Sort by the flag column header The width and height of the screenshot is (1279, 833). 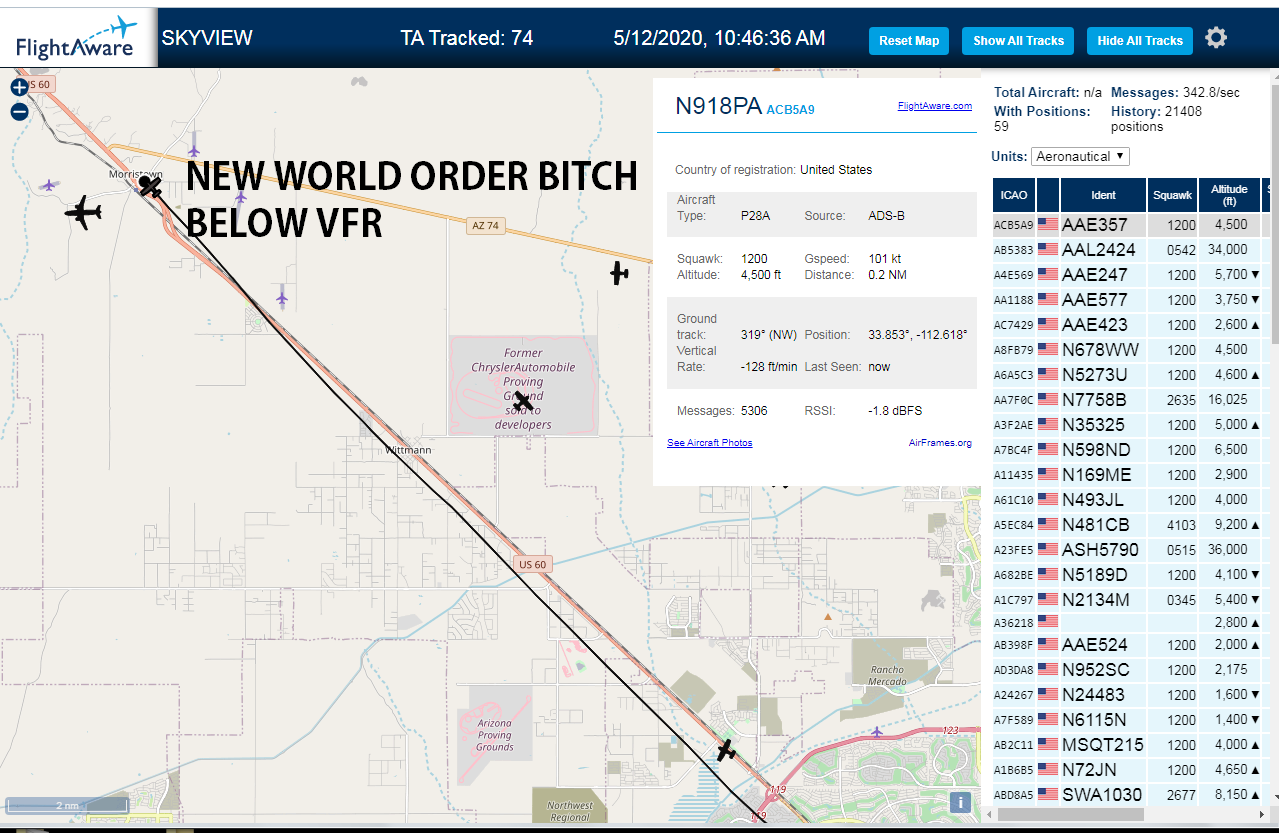point(1048,195)
